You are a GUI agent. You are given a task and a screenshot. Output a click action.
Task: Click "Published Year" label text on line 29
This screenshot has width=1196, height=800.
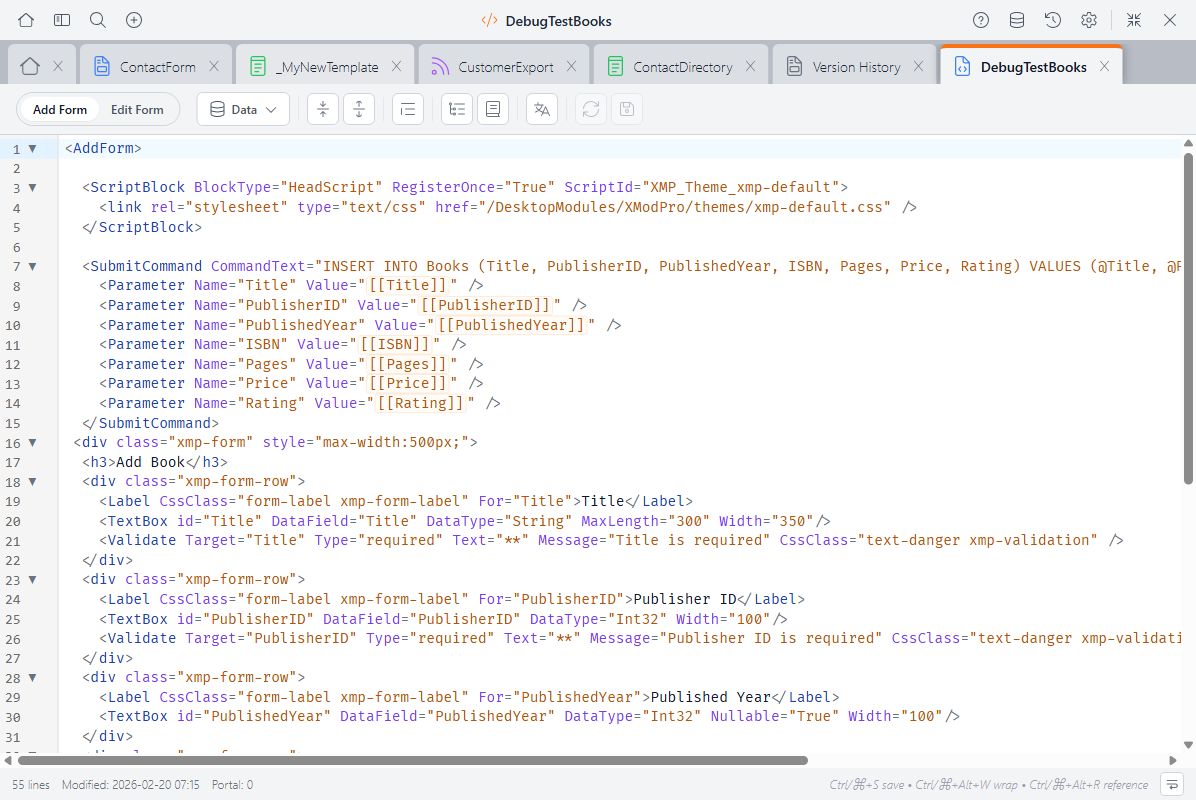pyautogui.click(x=711, y=697)
